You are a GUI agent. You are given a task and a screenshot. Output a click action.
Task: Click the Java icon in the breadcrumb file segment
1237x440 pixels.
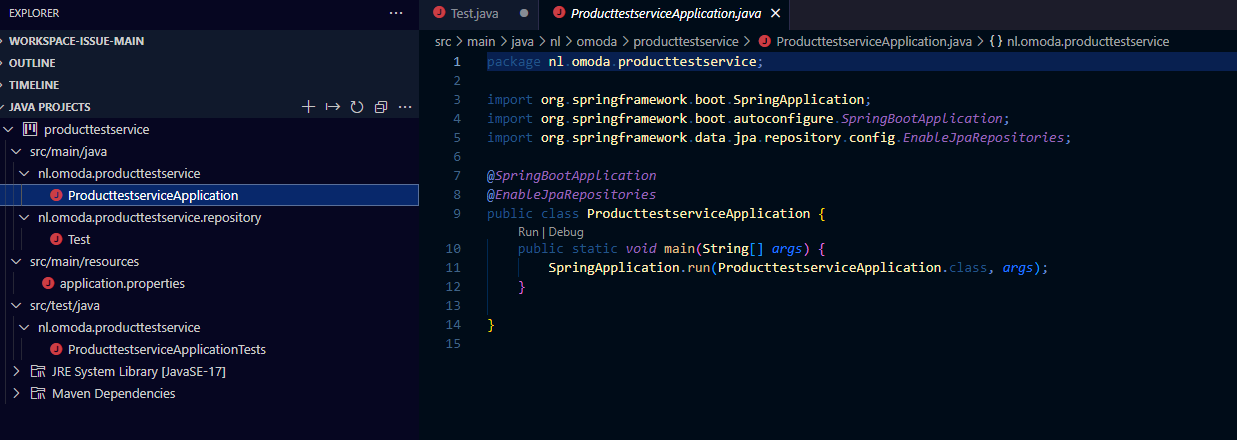(765, 41)
